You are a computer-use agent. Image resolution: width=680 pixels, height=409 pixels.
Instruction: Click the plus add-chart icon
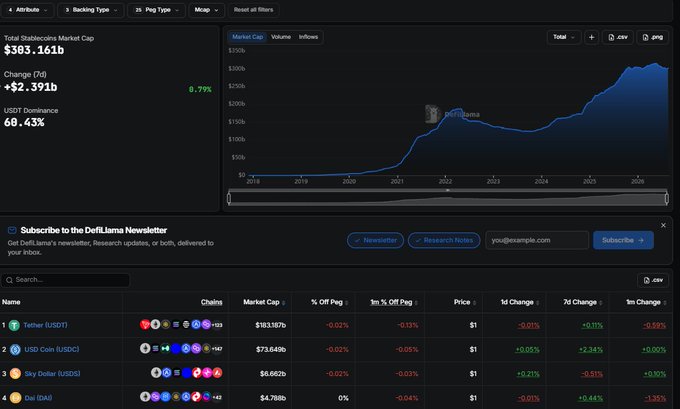point(592,37)
